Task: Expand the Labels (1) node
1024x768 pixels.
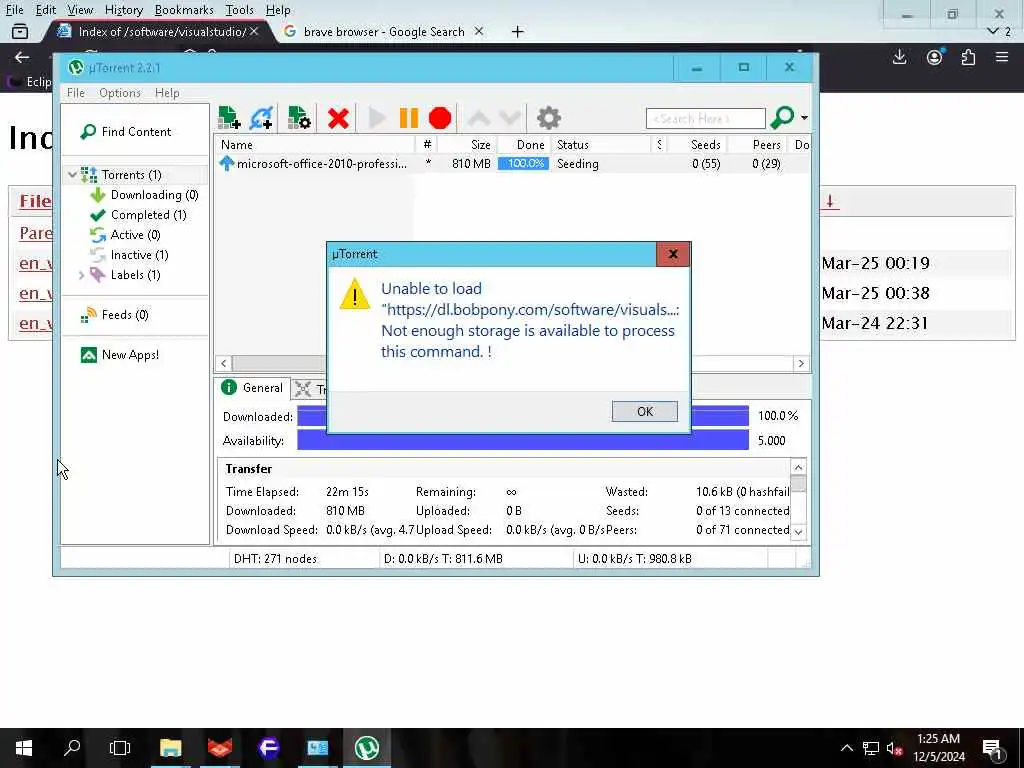Action: 81,275
